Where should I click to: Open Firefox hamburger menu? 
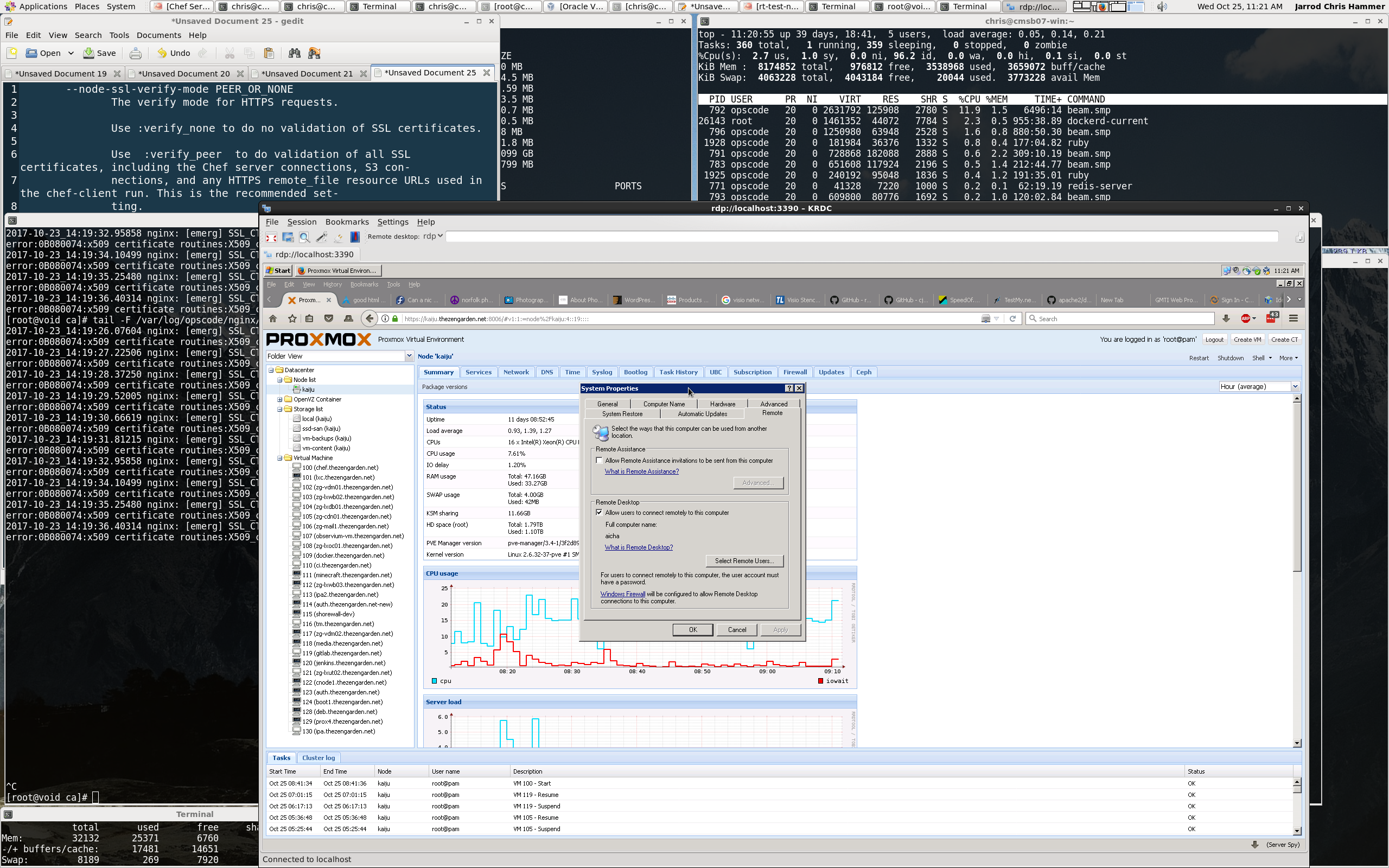(x=1293, y=318)
